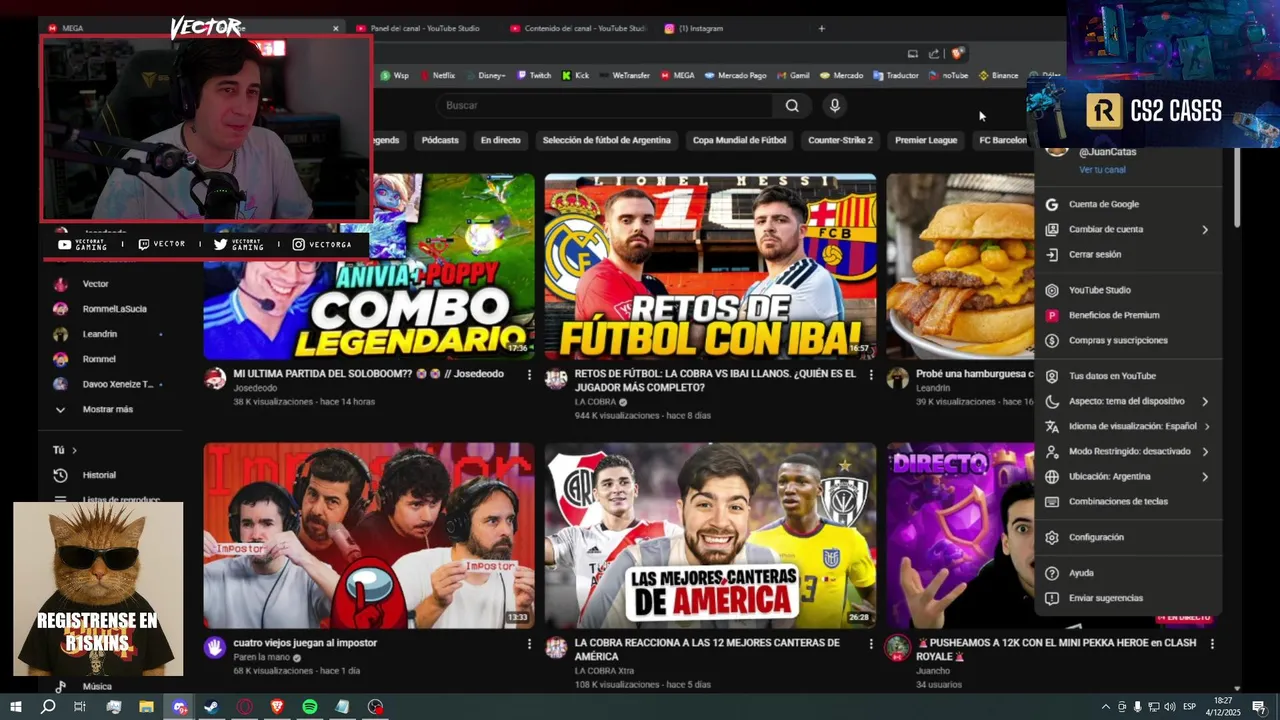Click the share page icon in address bar
The width and height of the screenshot is (1280, 720).
934,54
